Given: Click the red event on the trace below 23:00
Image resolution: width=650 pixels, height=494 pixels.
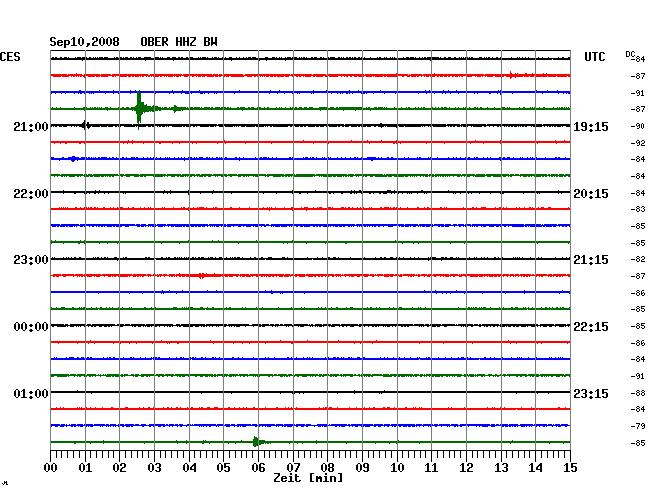Looking at the screenshot, I should (x=202, y=275).
